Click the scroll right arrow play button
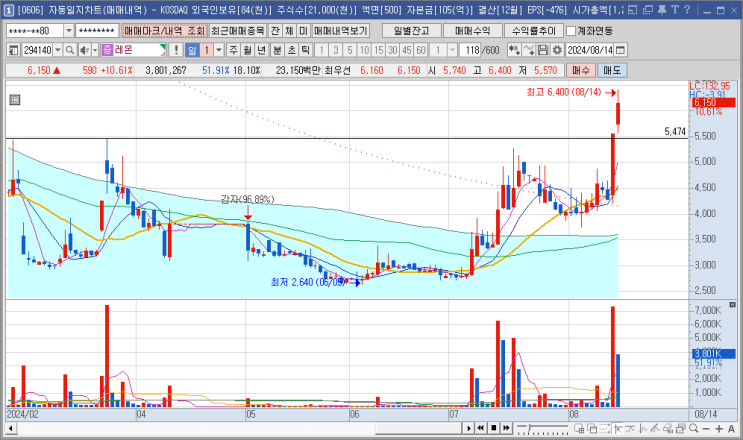743x440 pixels. (468, 428)
